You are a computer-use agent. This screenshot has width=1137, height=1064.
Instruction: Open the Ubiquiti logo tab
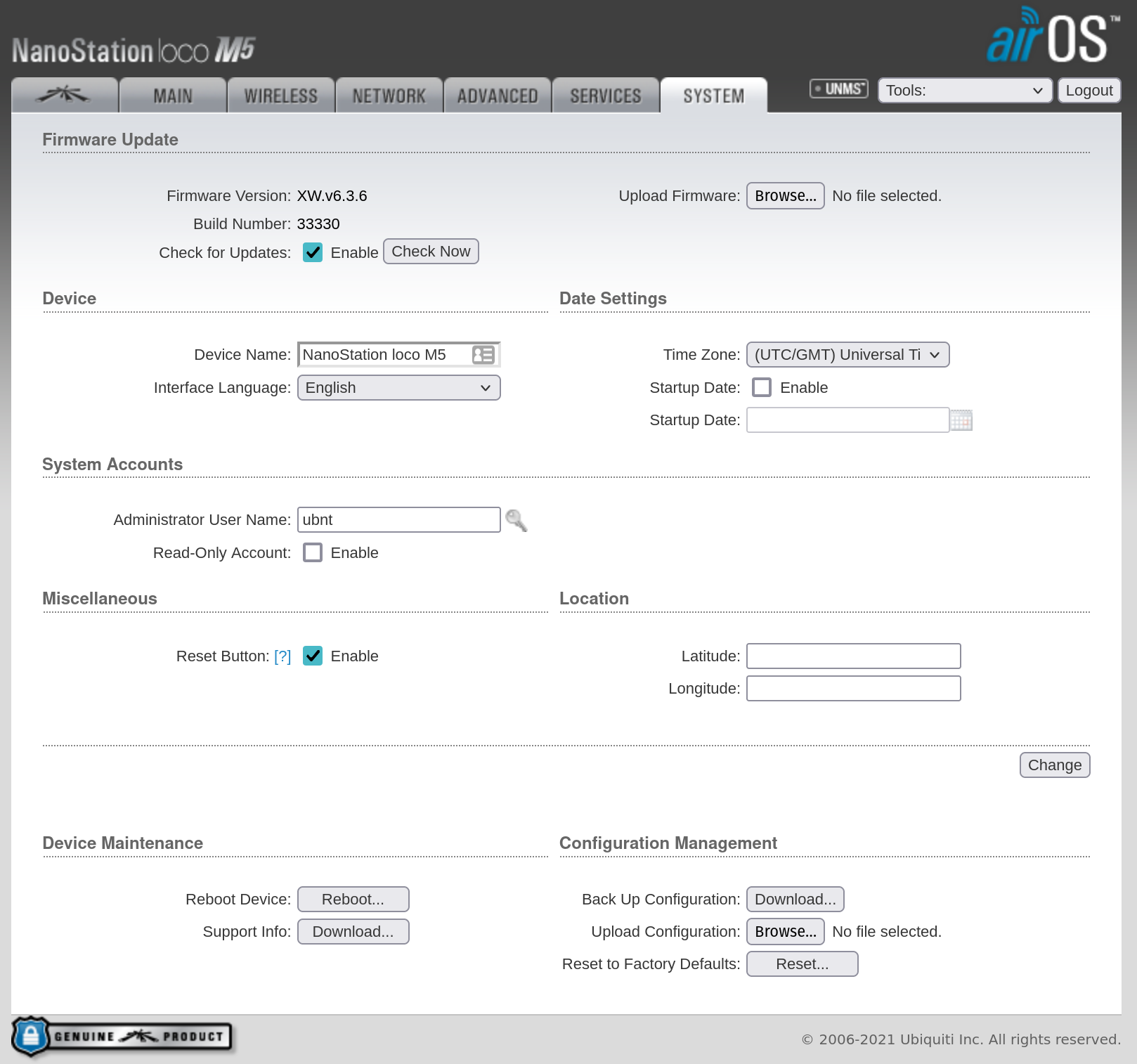coord(65,95)
